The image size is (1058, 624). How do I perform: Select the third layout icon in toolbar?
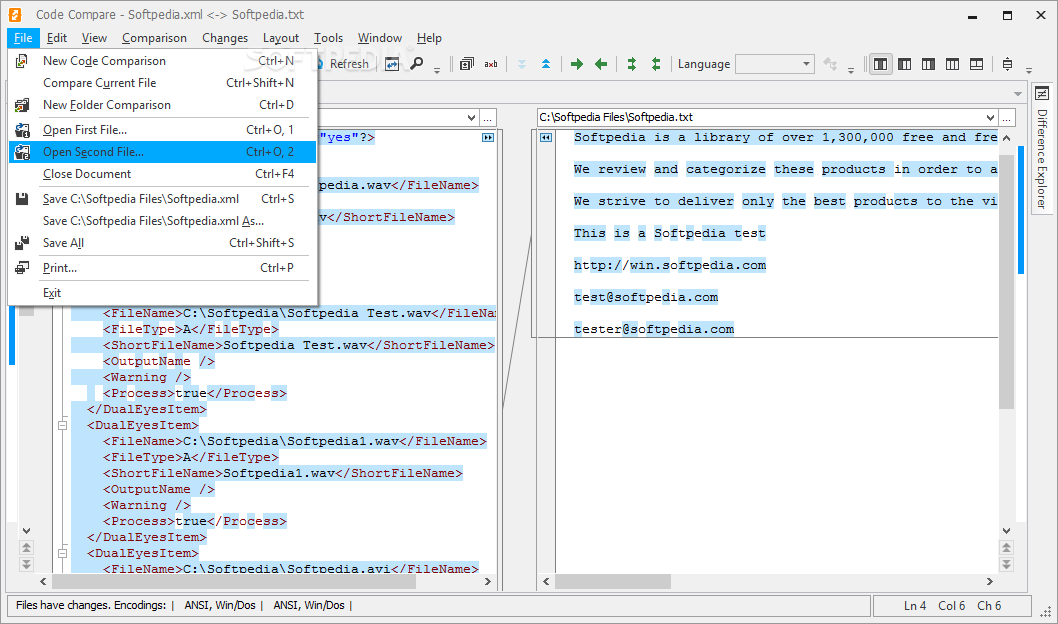[928, 64]
